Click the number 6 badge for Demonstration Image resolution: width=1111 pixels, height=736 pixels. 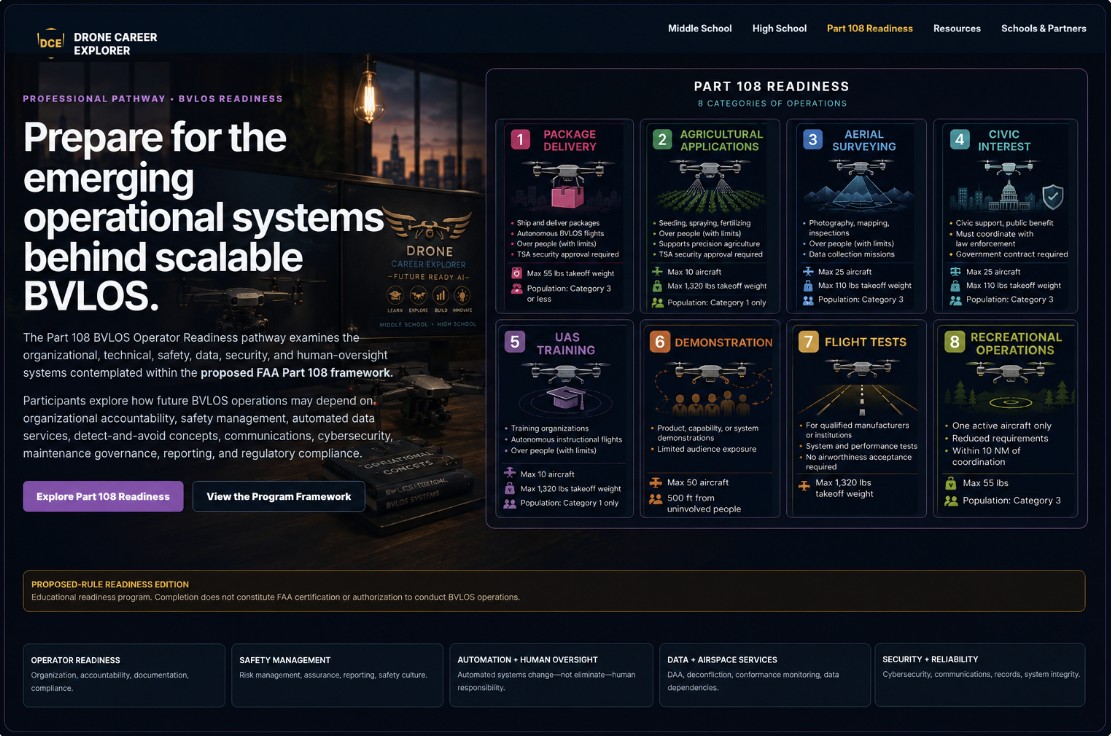point(660,342)
